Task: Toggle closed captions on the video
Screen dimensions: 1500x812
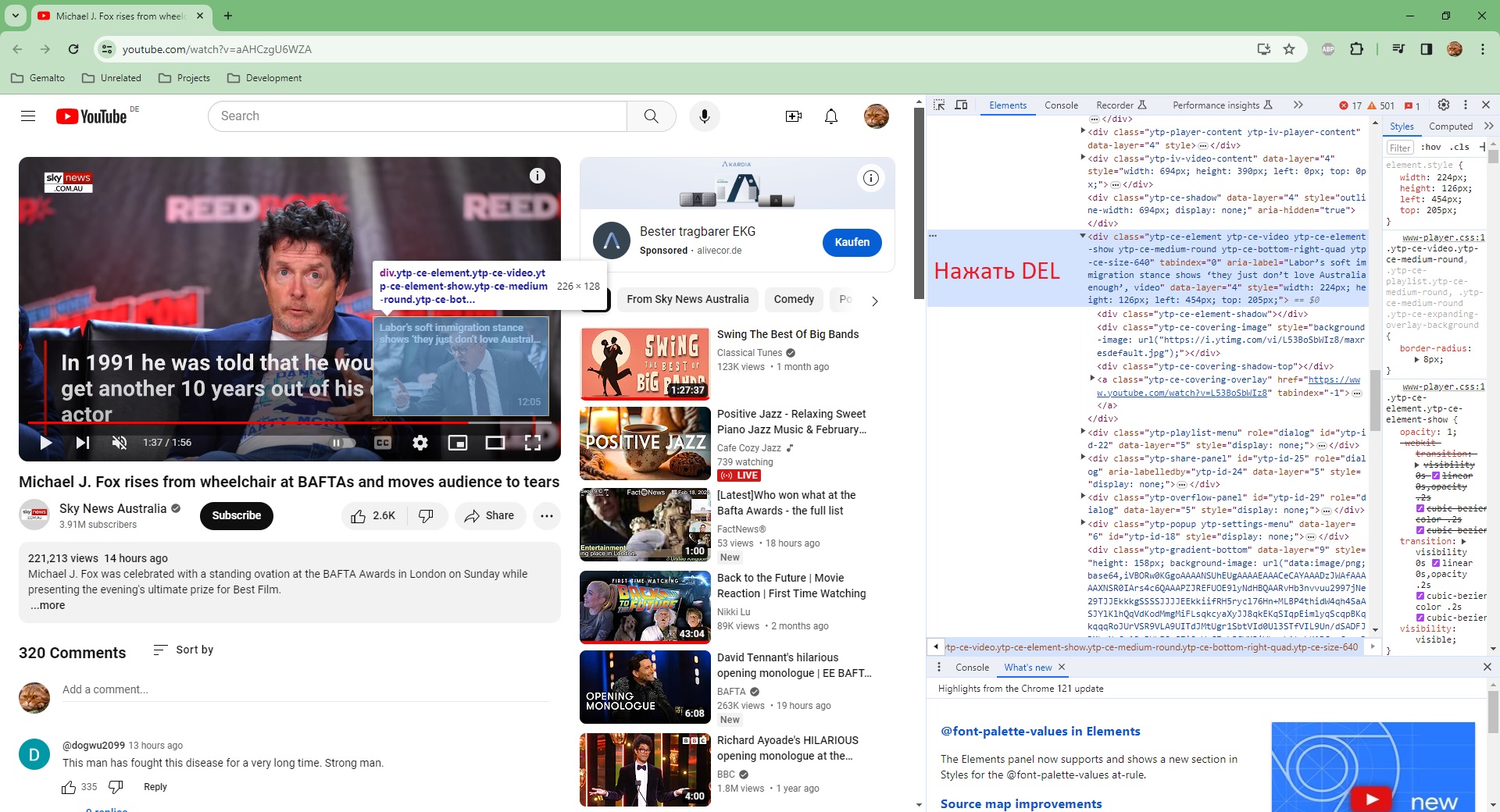Action: coord(383,443)
